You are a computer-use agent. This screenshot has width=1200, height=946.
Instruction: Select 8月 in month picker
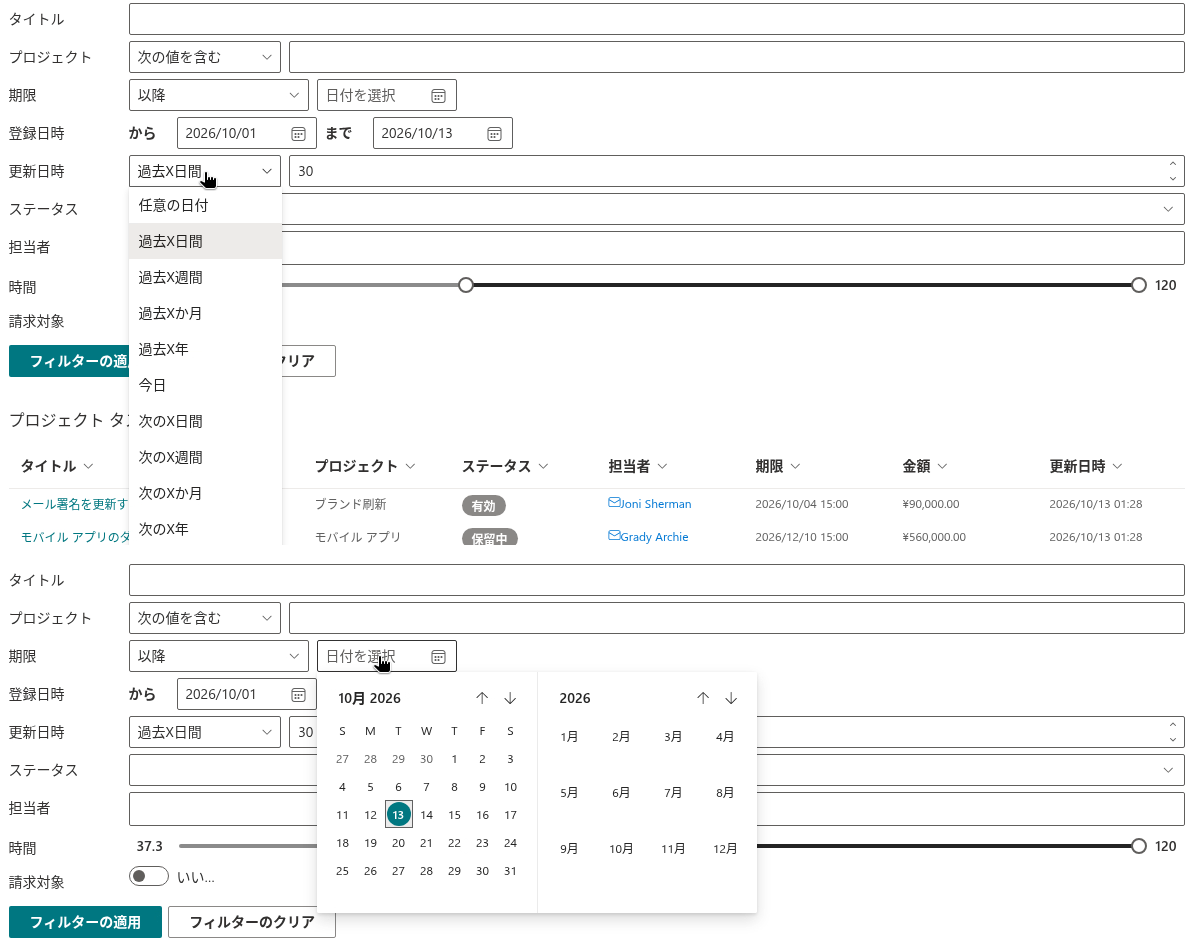pyautogui.click(x=725, y=793)
